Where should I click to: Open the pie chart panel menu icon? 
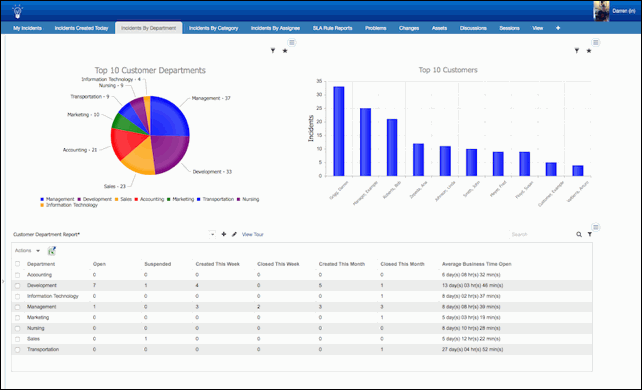pyautogui.click(x=292, y=42)
